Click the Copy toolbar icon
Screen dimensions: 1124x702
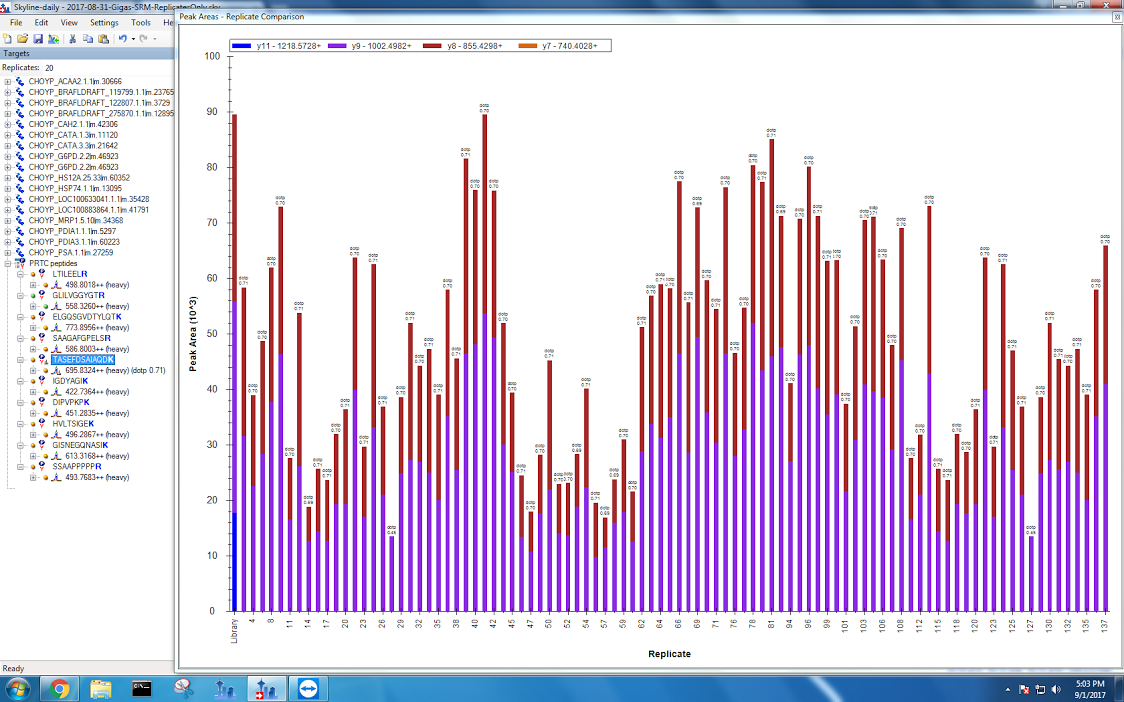point(88,38)
